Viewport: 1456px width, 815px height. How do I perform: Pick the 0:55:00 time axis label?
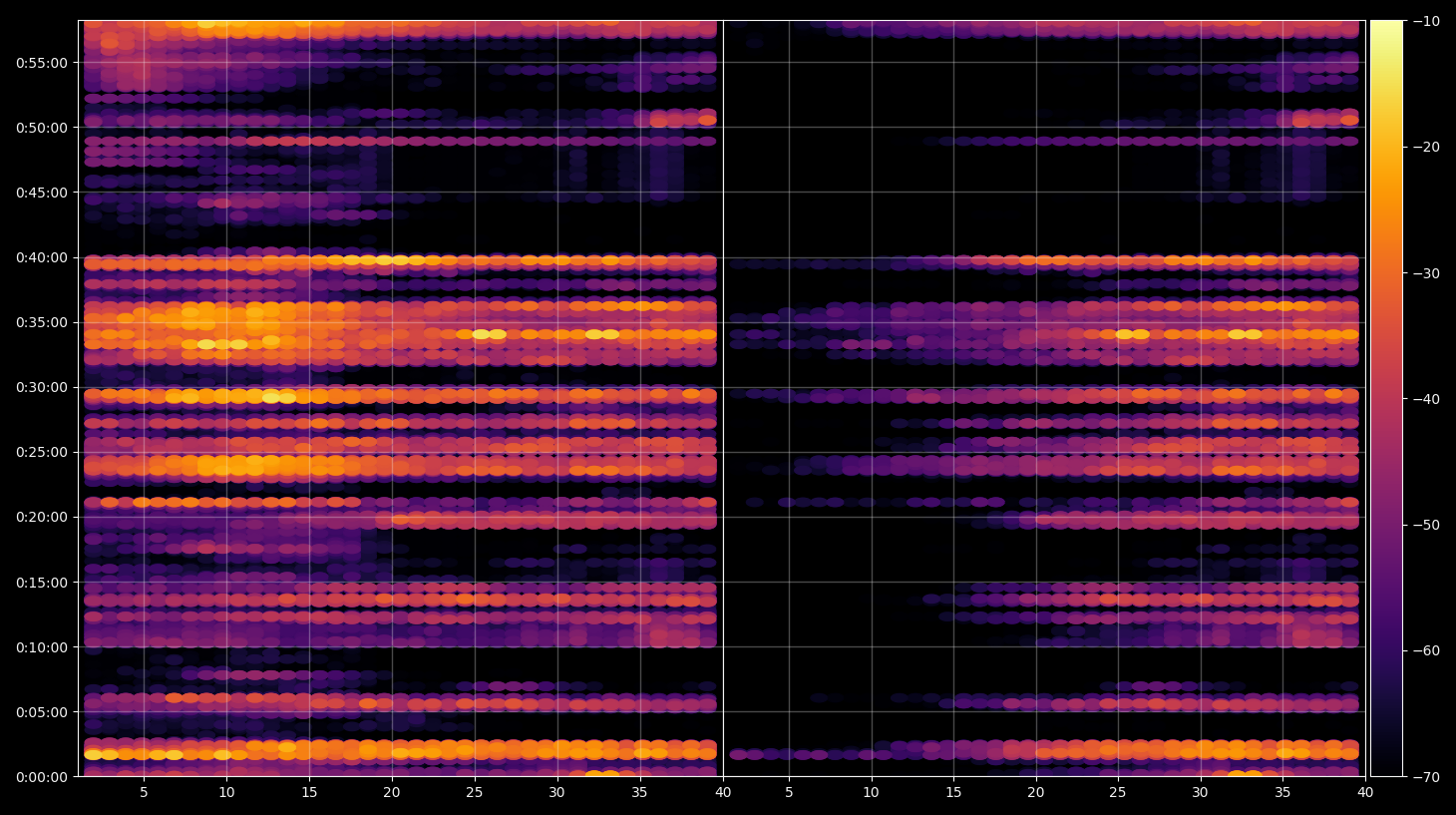[x=42, y=63]
